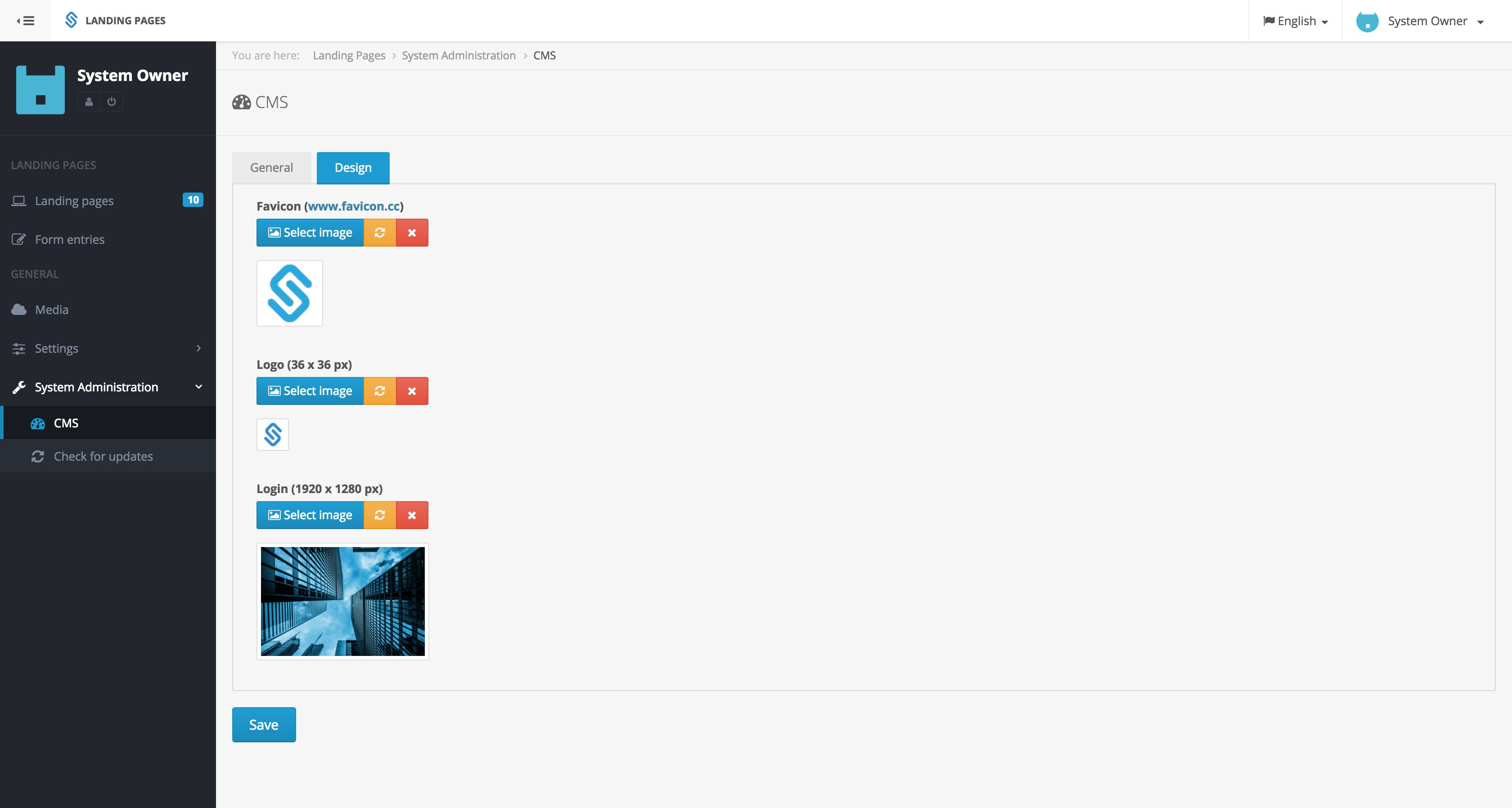Remove Favicon image with red X
Image resolution: width=1512 pixels, height=808 pixels.
click(x=412, y=232)
